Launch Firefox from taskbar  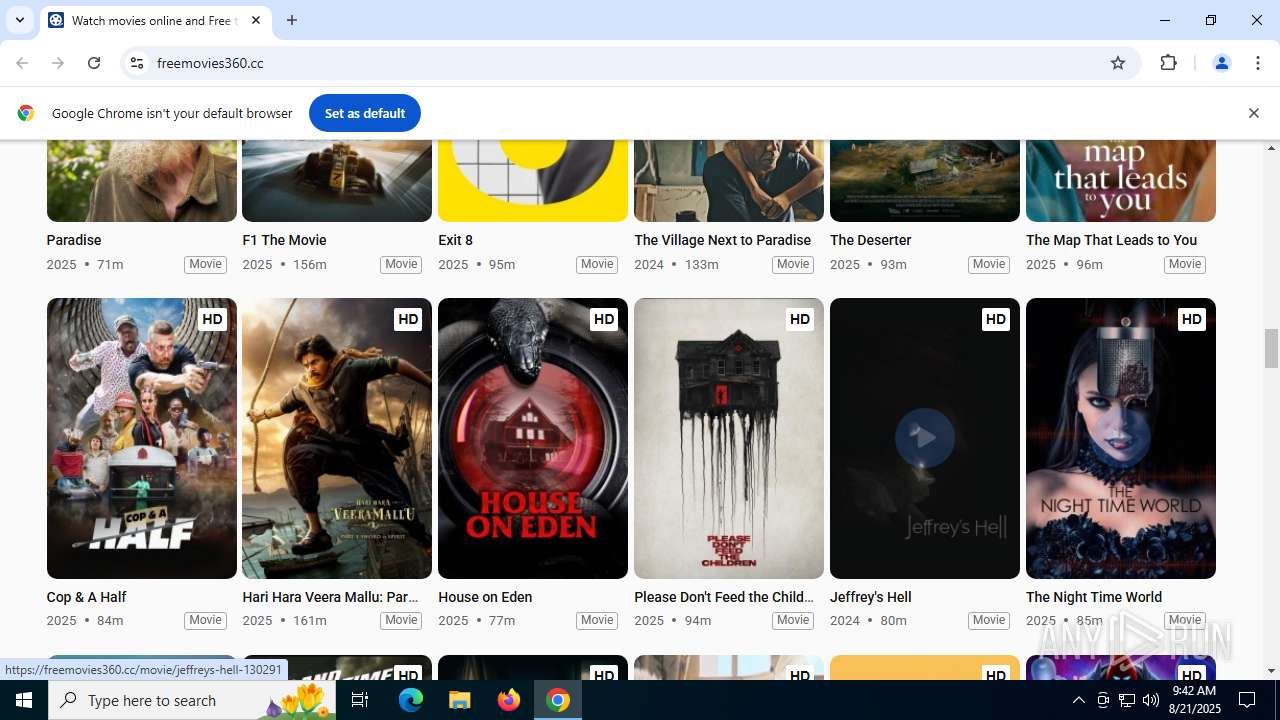[x=509, y=700]
